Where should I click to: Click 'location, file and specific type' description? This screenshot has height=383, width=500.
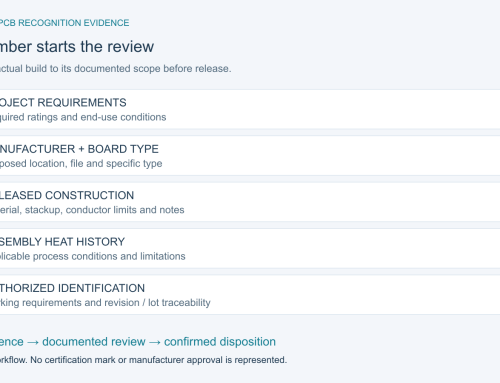pyautogui.click(x=96, y=164)
